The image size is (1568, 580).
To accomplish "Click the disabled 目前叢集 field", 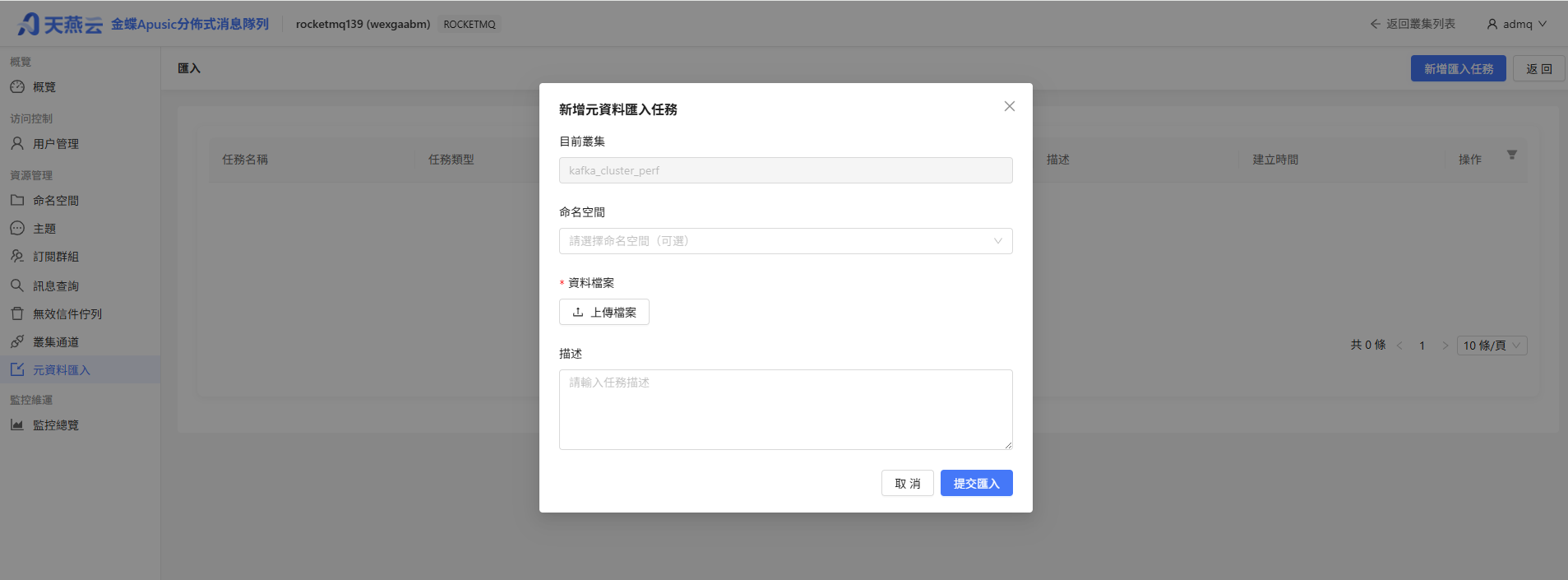I will point(786,170).
